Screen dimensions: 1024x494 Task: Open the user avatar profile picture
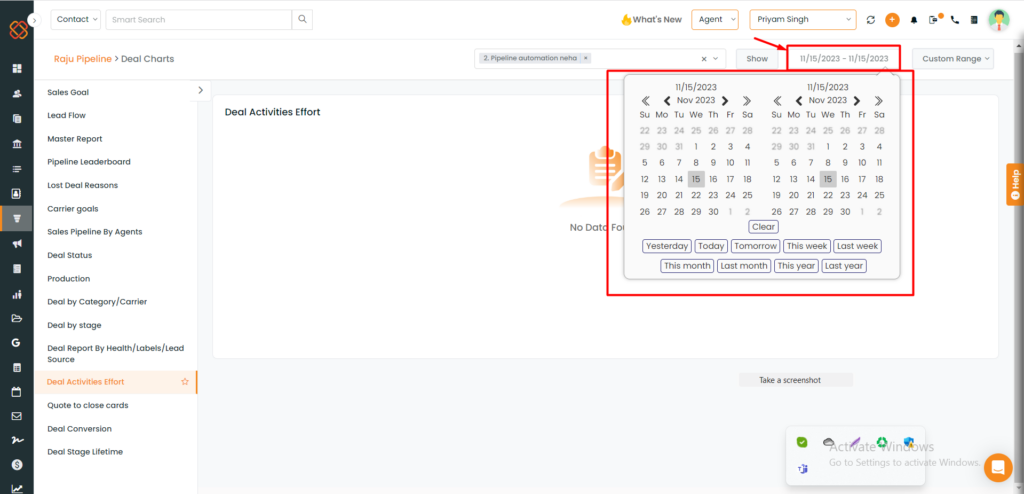[x=999, y=20]
